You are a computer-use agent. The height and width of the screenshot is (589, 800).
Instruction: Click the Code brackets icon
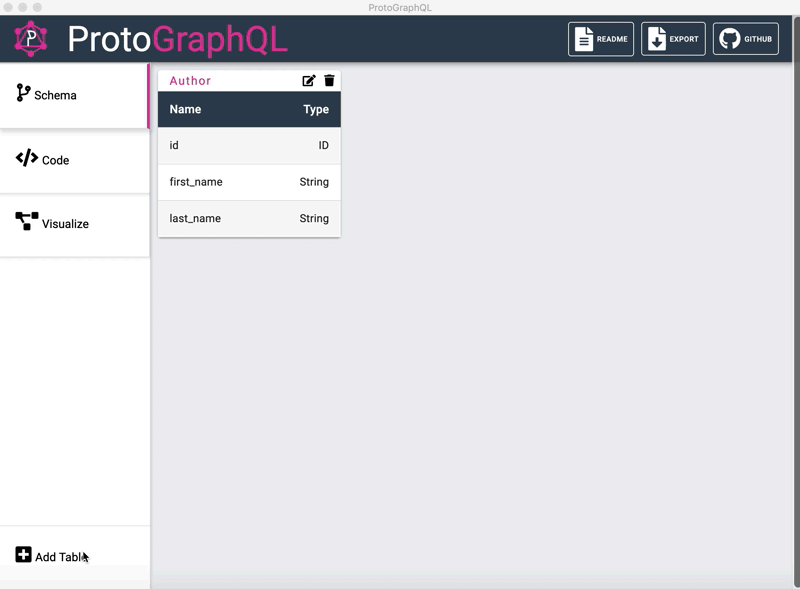[x=27, y=158]
